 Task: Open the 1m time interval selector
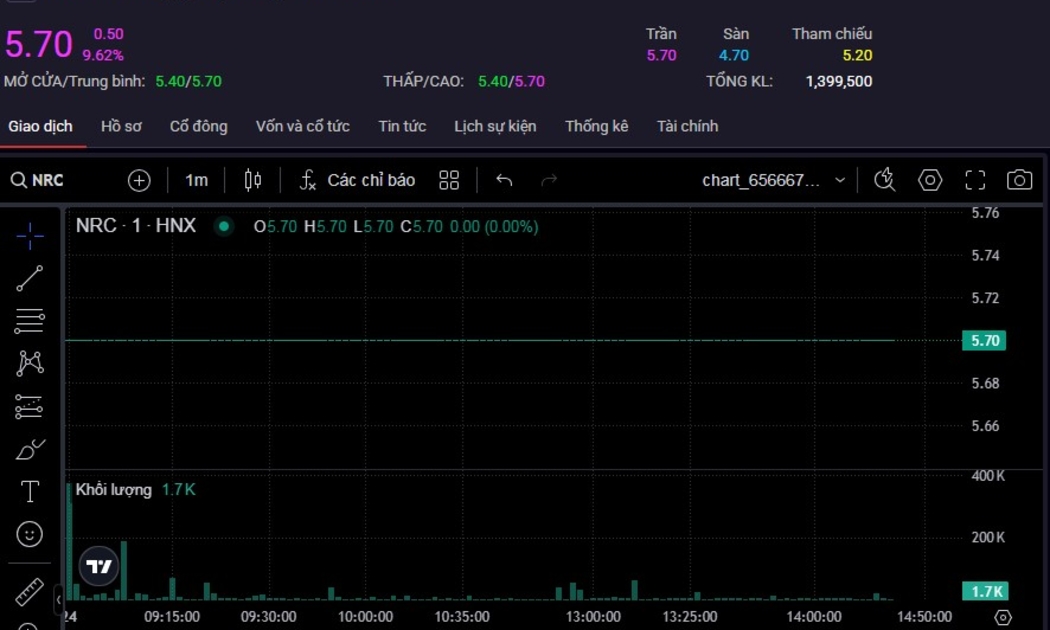coord(196,180)
